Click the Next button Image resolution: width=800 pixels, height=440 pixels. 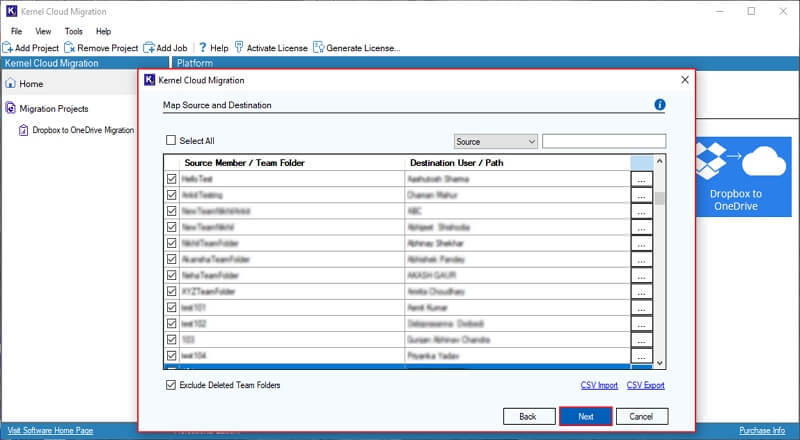(x=586, y=417)
